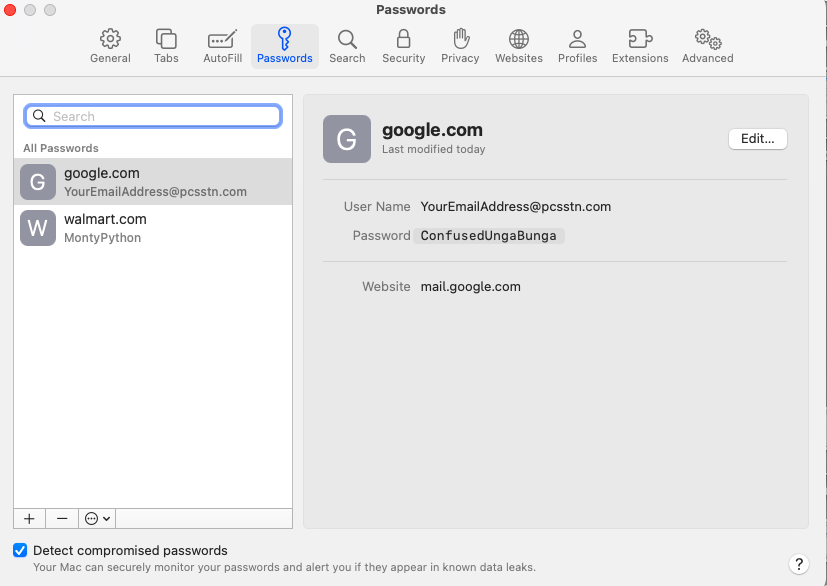Focus the password Search field
827x586 pixels.
153,116
